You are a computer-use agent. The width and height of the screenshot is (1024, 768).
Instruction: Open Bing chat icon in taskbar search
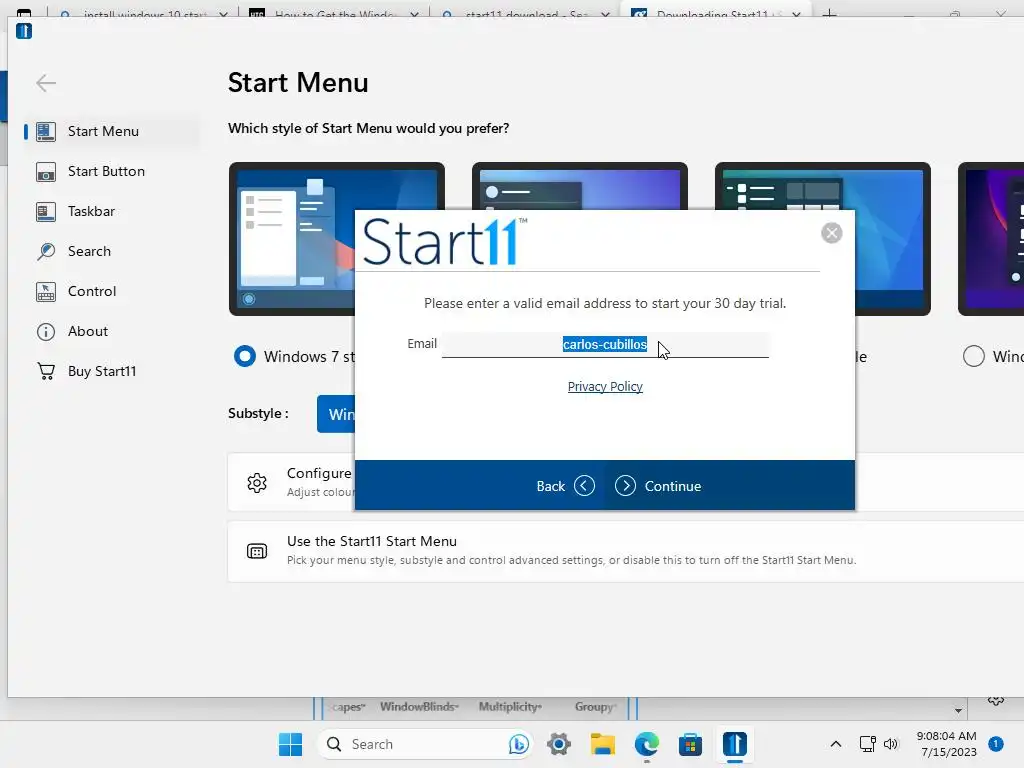519,744
